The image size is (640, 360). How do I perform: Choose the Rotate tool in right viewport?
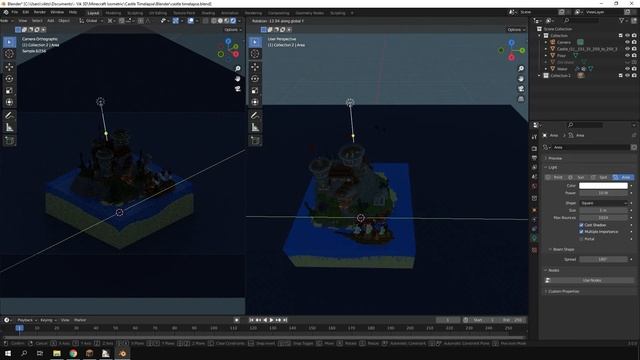[x=255, y=78]
